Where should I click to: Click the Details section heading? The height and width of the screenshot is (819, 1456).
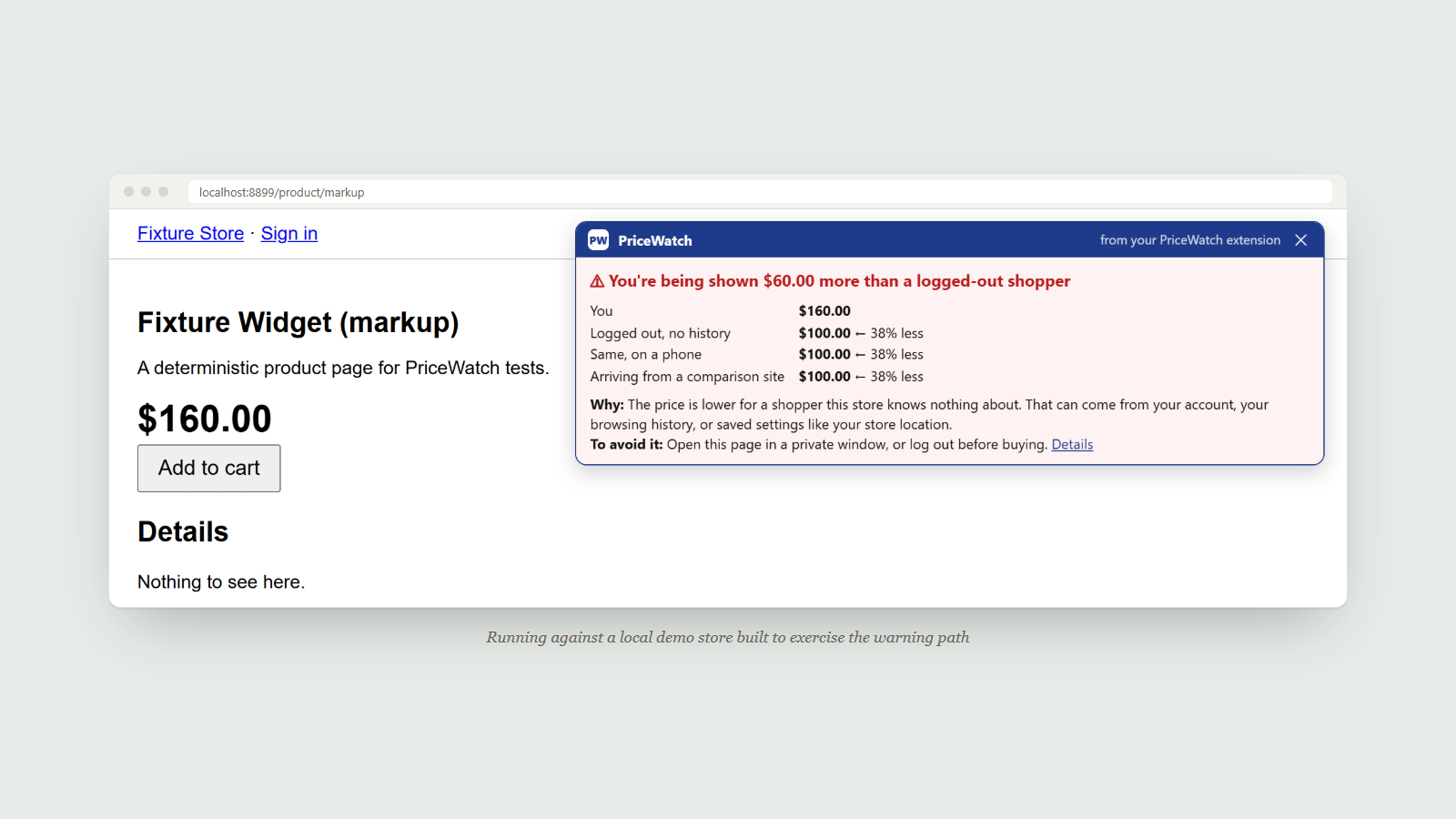coord(183,532)
